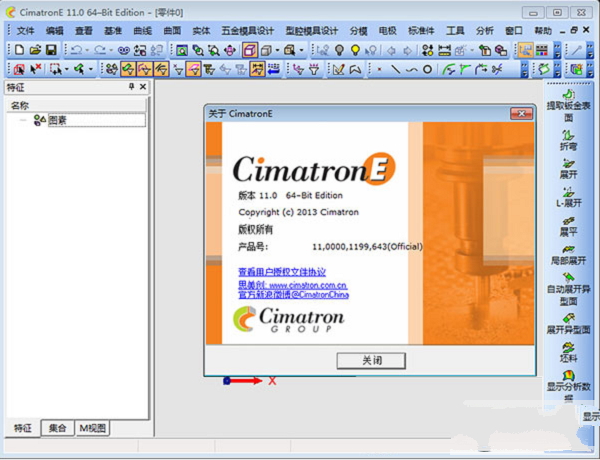600x460 pixels.
Task: Click the Zoom window icon with magnifier
Action: 181,50
